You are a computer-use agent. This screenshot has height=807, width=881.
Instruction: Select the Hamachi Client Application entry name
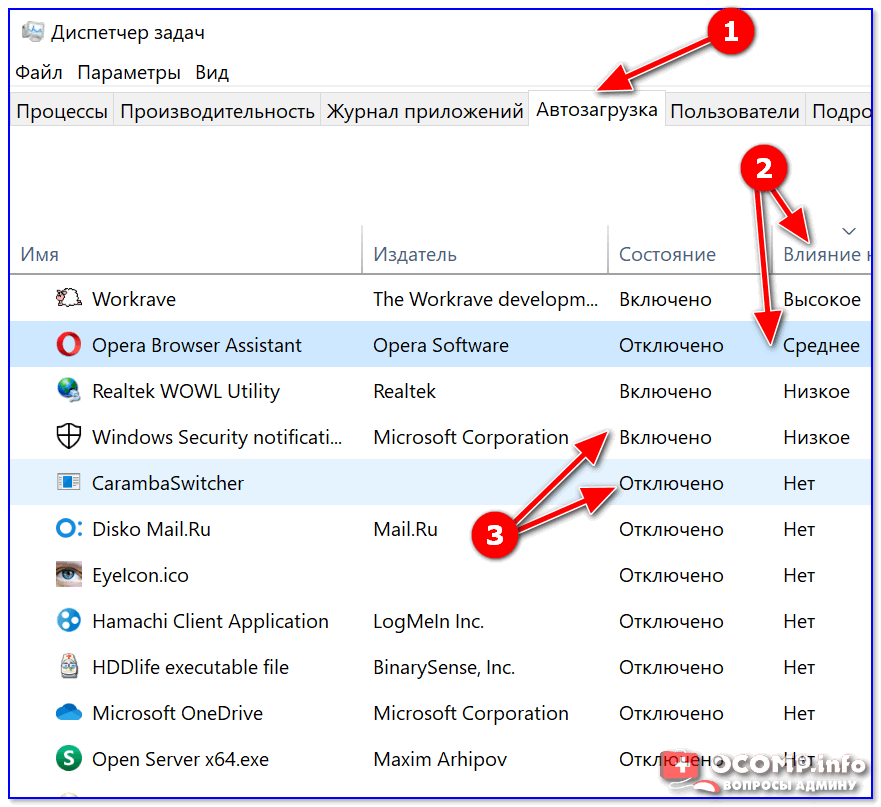[210, 622]
